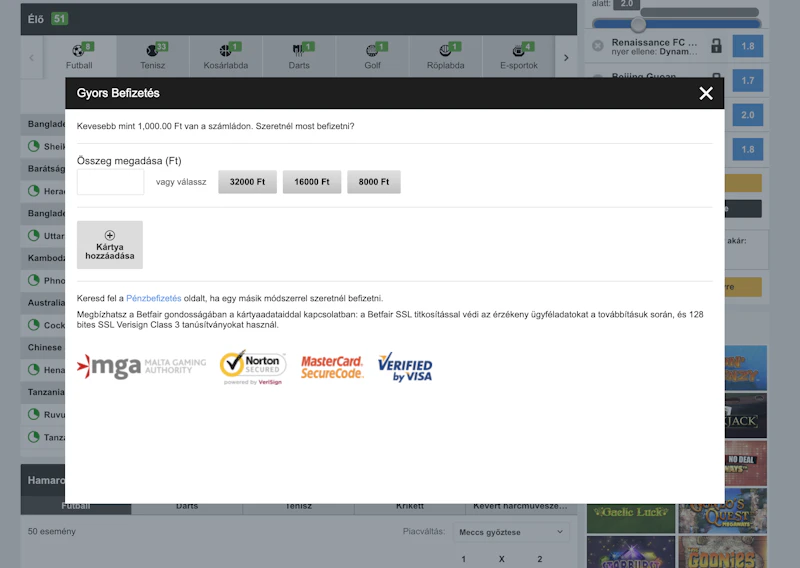Open the Kosárlabda live category
The height and width of the screenshot is (568, 800).
226,56
